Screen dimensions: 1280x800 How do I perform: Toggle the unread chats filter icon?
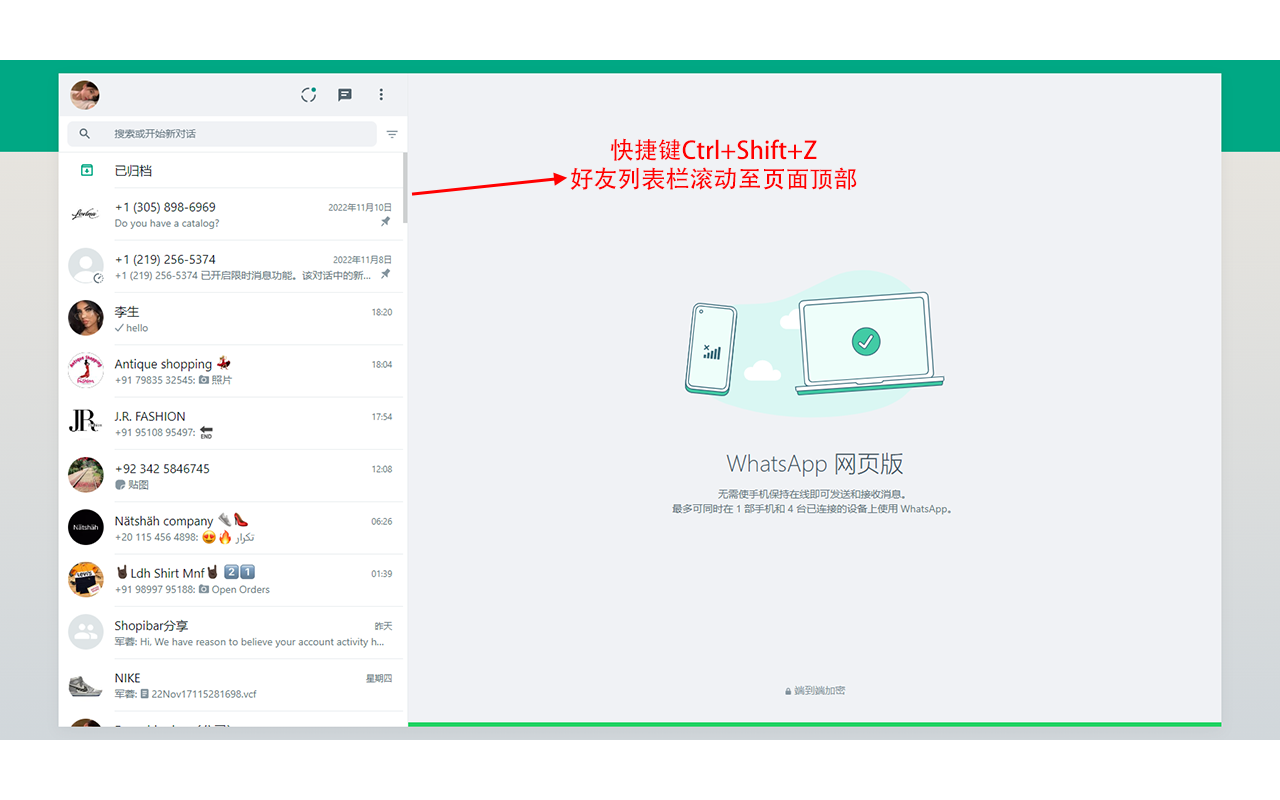point(392,134)
